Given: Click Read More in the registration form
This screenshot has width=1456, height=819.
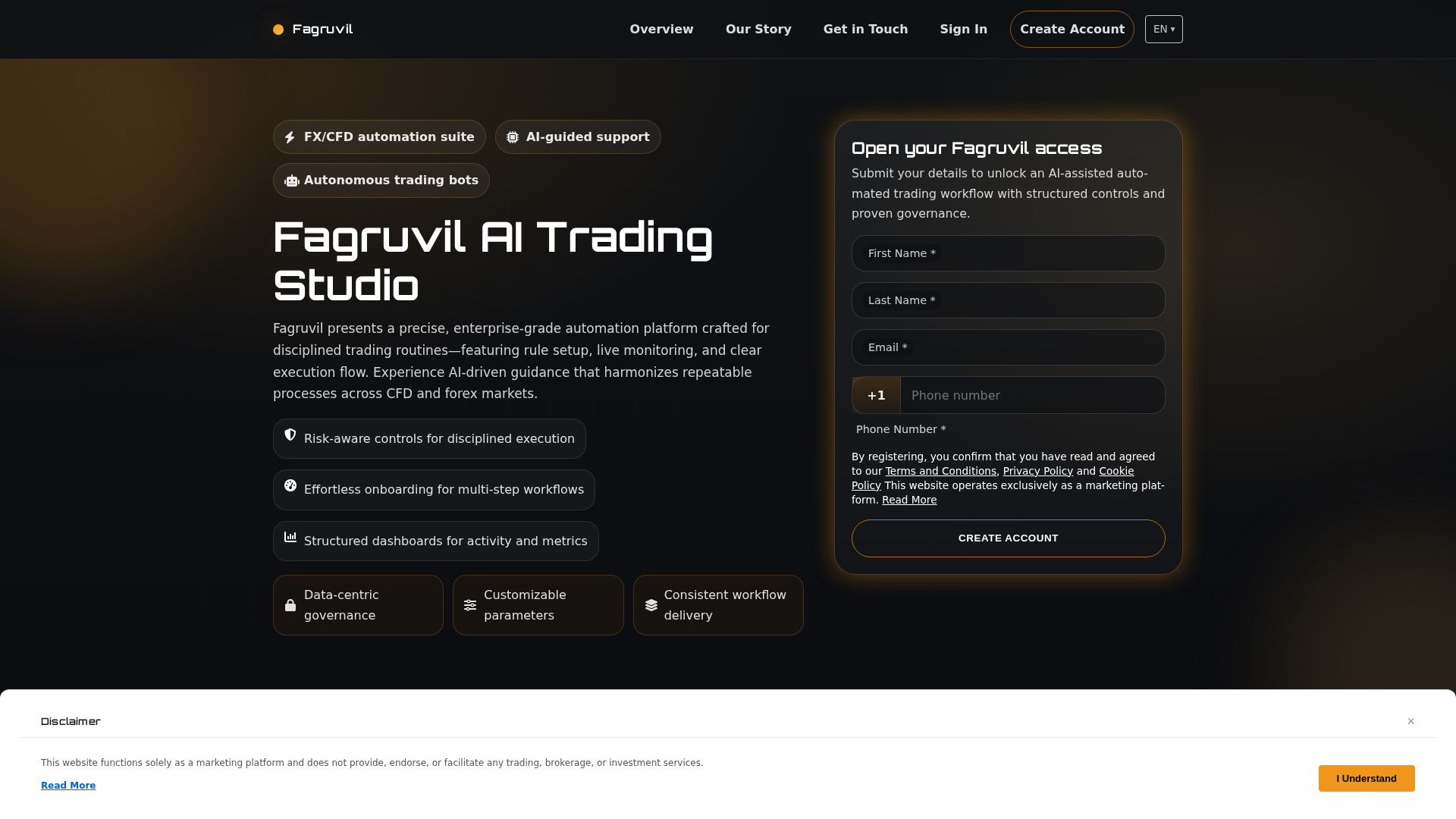Looking at the screenshot, I should tap(909, 500).
